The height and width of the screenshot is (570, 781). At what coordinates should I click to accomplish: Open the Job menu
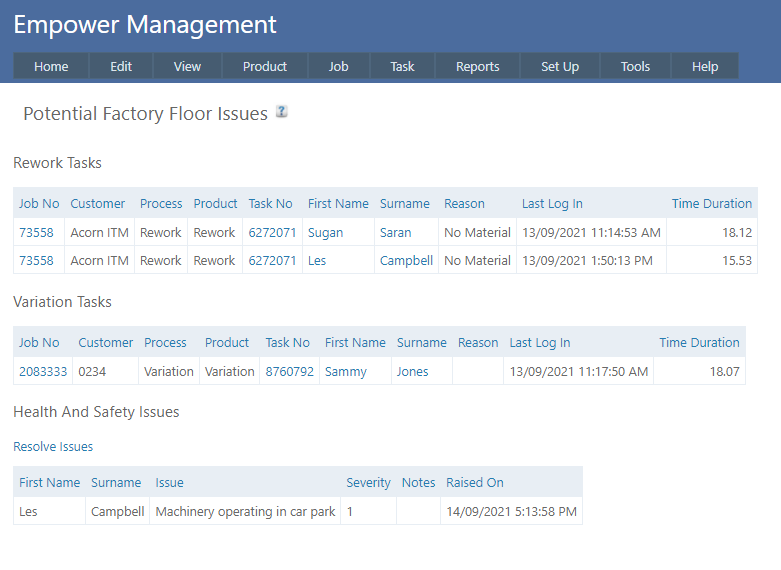(339, 66)
